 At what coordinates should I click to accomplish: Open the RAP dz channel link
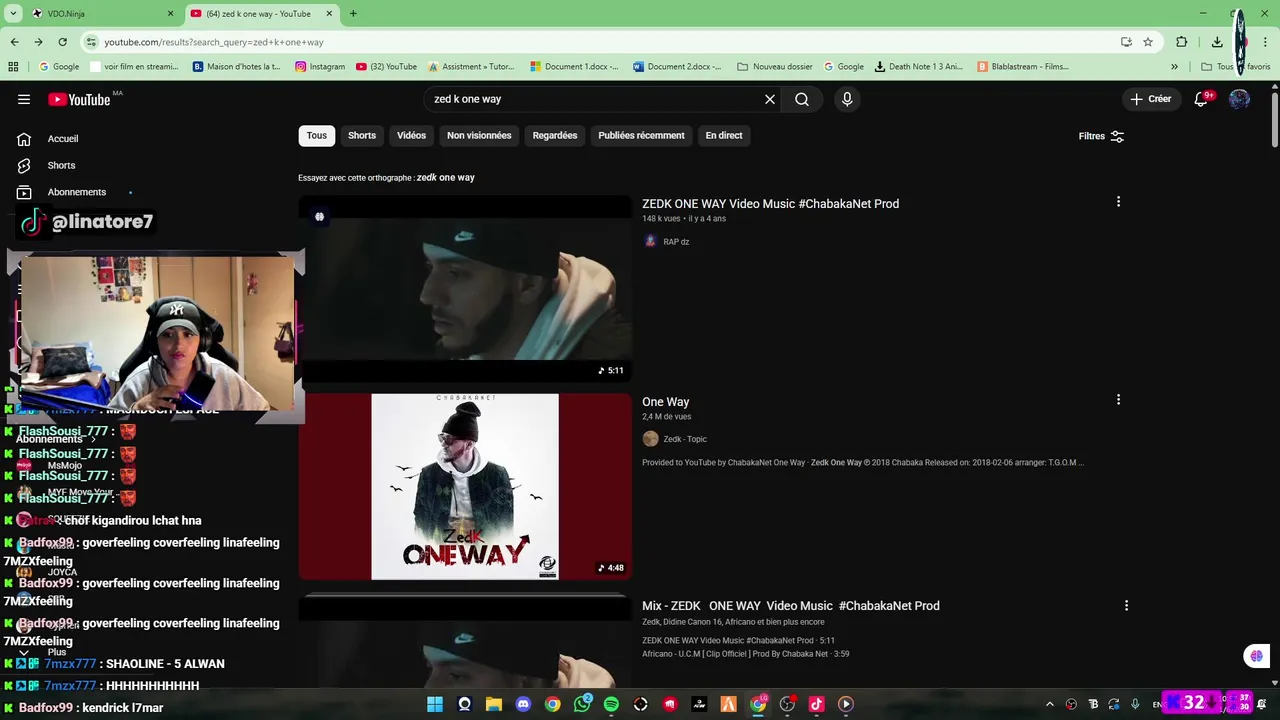pyautogui.click(x=676, y=241)
